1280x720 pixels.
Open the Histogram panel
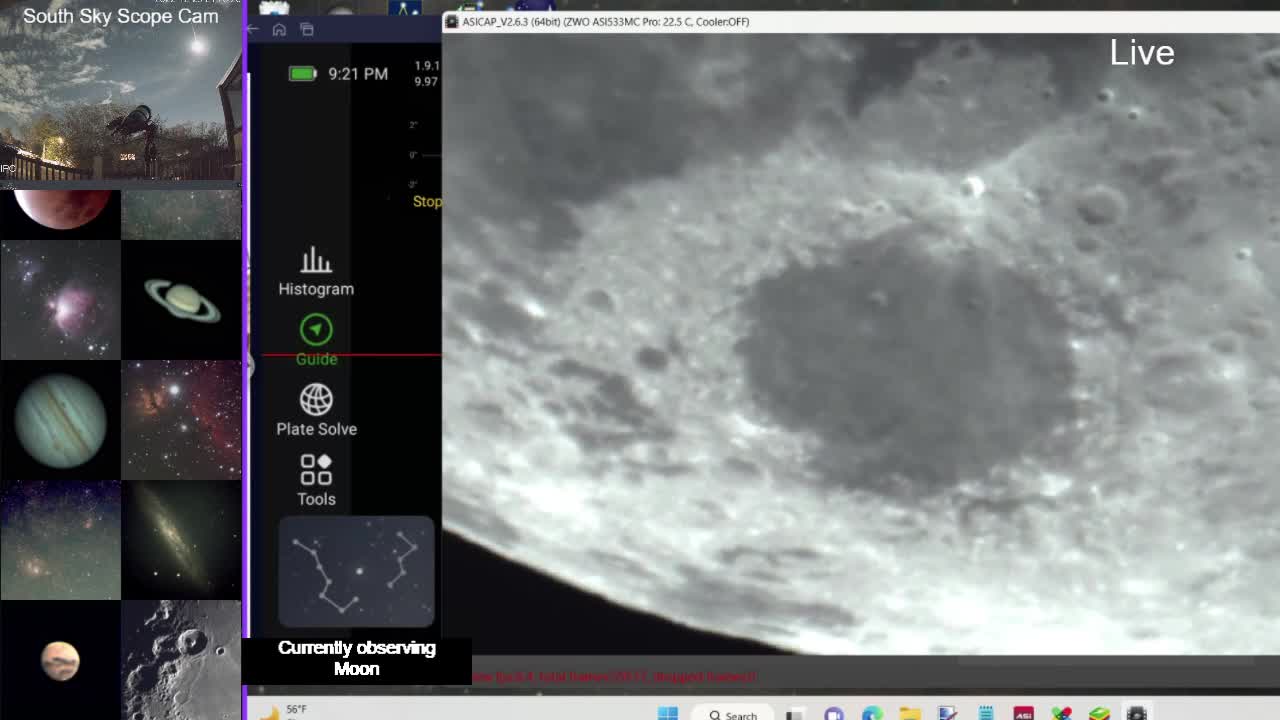click(x=316, y=272)
